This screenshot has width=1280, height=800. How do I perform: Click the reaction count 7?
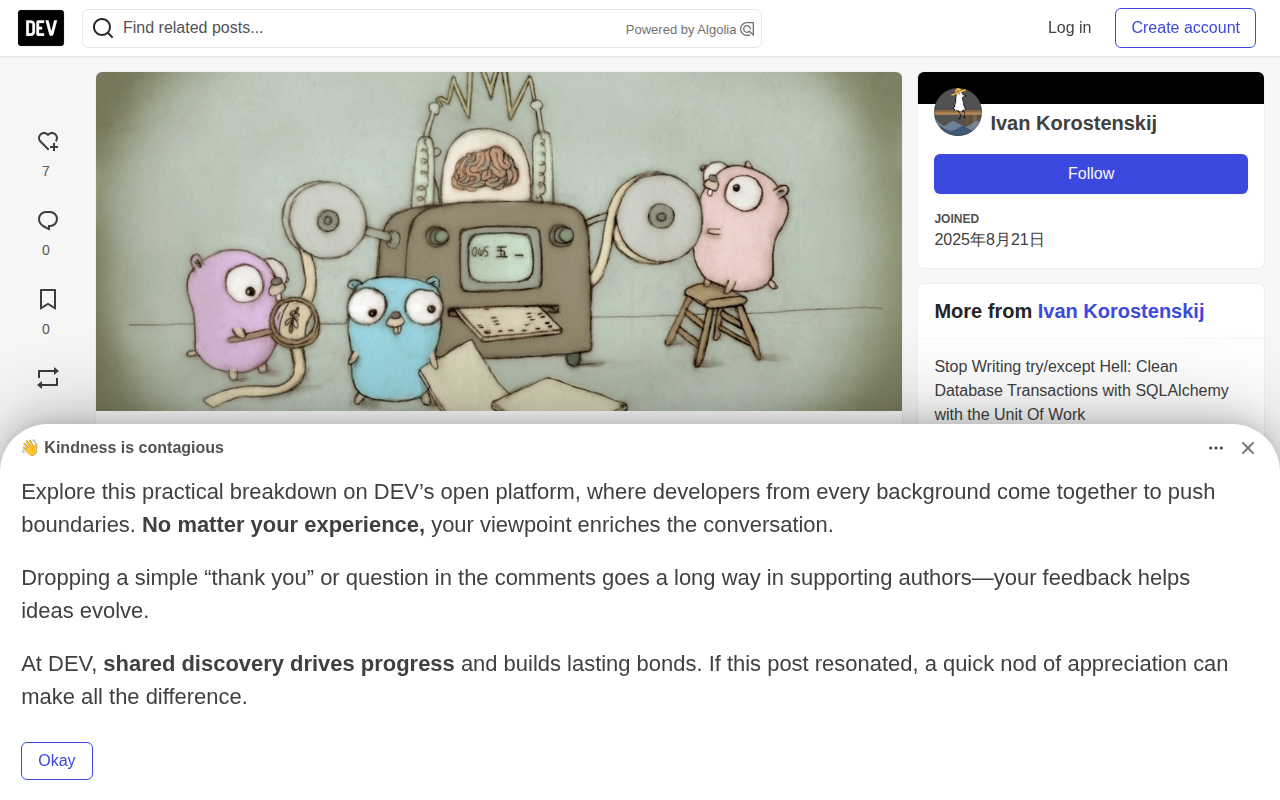pos(46,171)
